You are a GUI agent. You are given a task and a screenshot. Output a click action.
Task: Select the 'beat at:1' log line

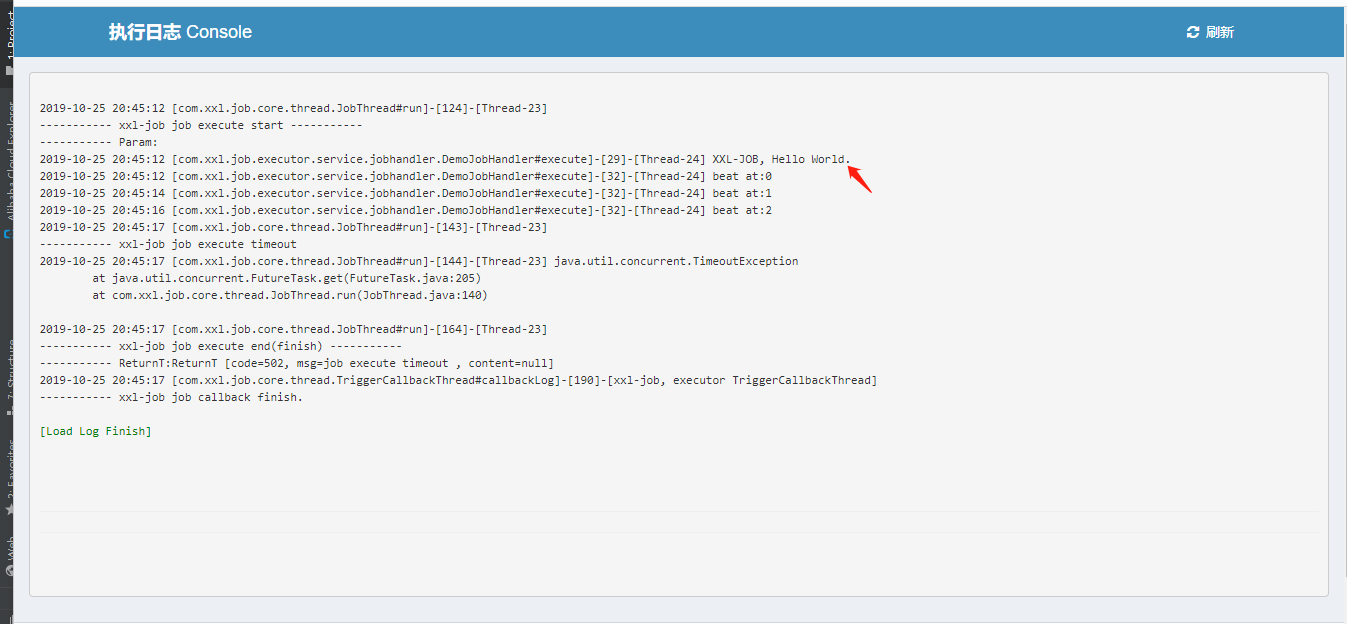tap(406, 193)
